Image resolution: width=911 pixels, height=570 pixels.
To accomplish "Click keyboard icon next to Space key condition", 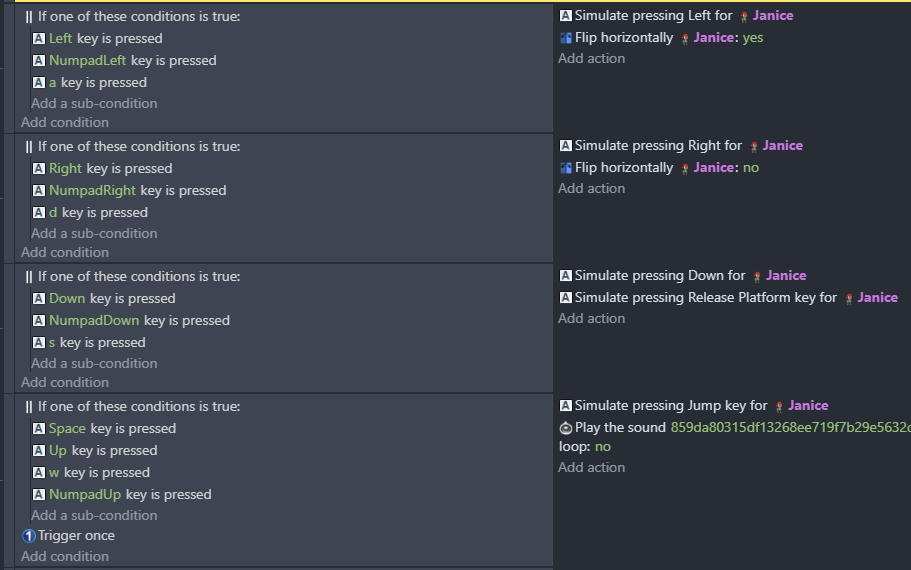I will tap(39, 429).
